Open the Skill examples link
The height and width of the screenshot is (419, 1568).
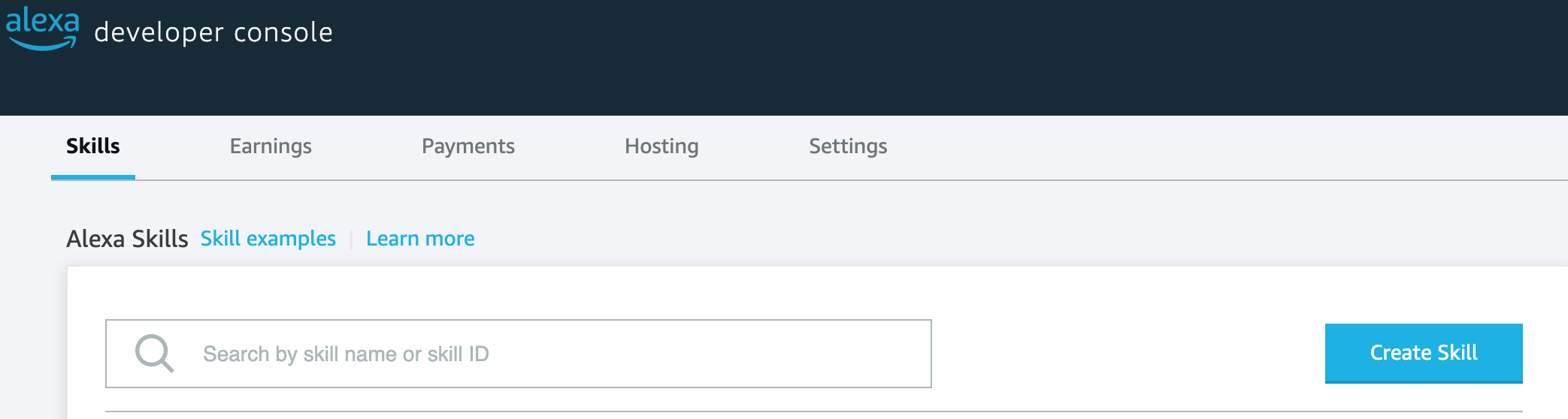pos(268,239)
